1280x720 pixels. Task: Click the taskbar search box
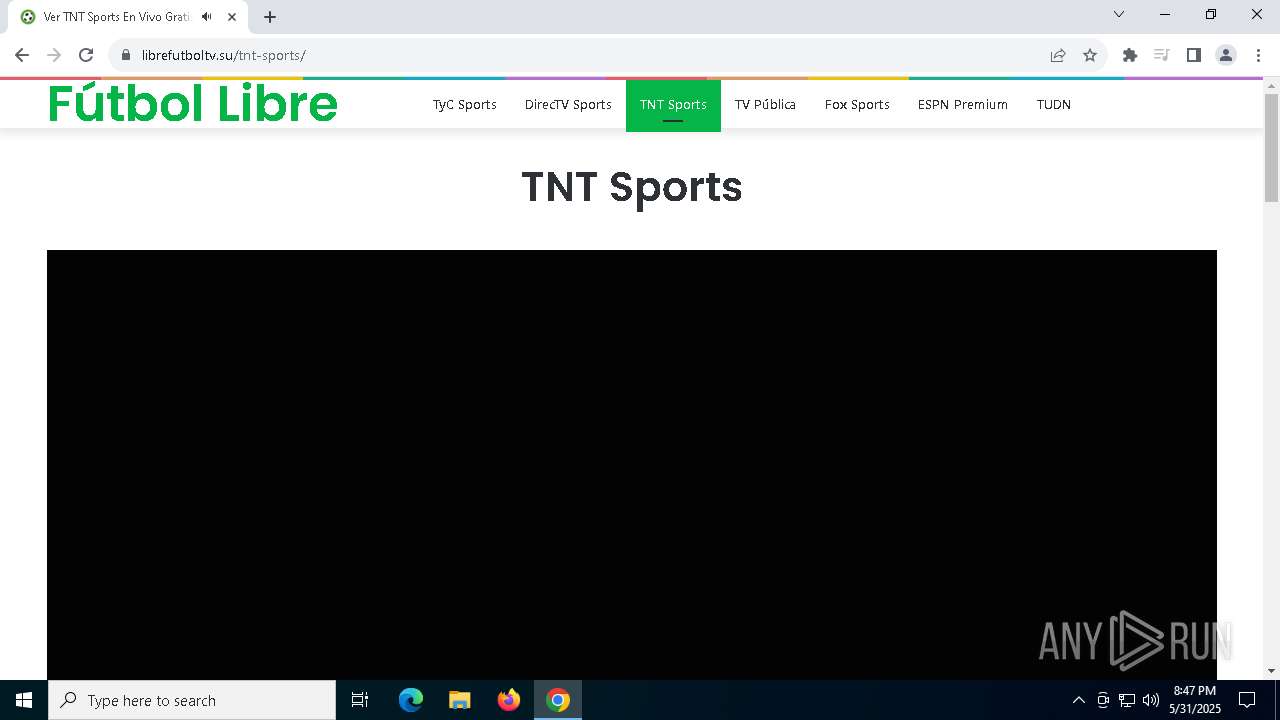[x=192, y=700]
